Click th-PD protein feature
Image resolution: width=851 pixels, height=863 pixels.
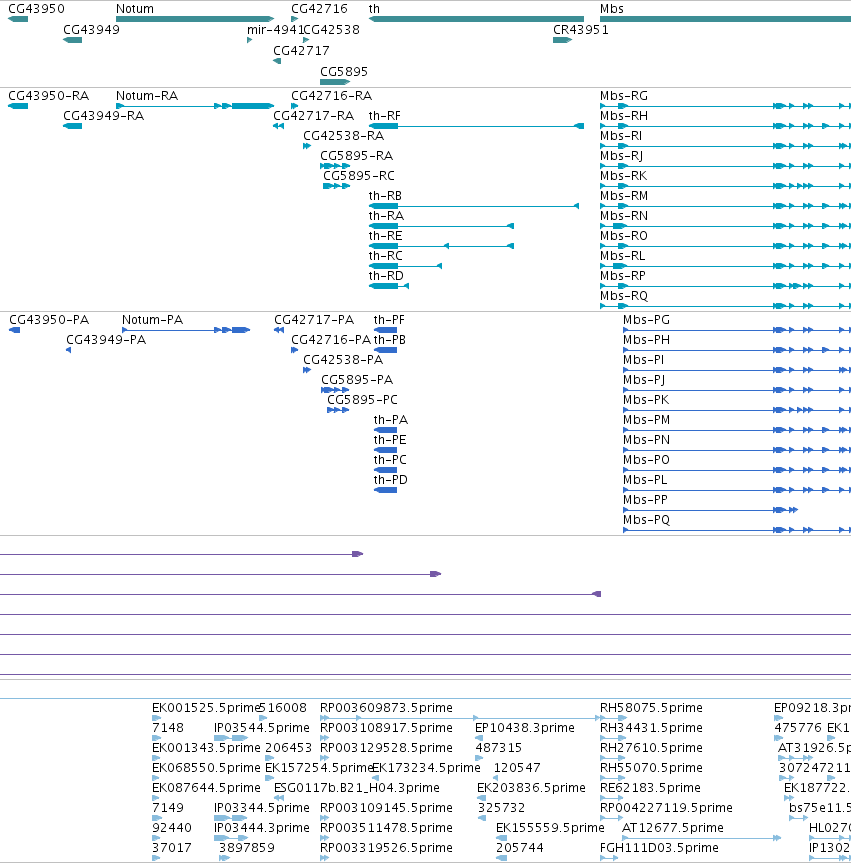pos(385,490)
